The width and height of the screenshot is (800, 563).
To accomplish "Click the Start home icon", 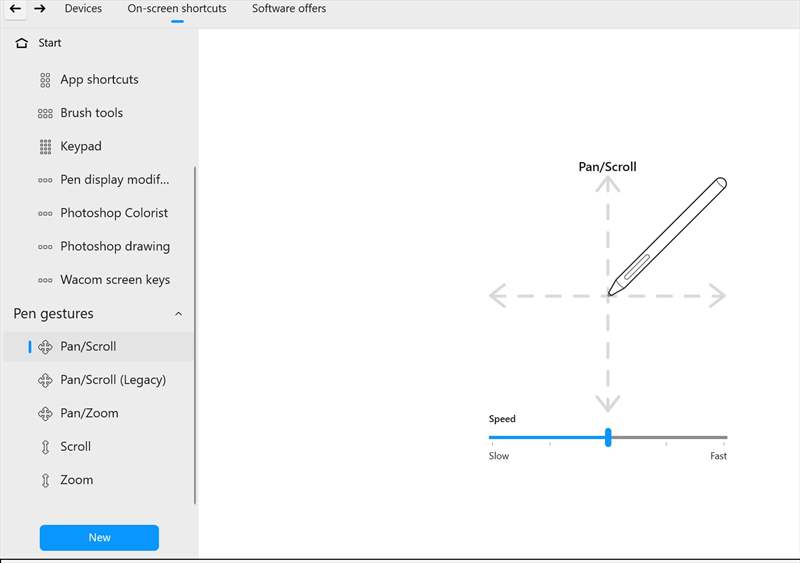I will click(x=21, y=43).
